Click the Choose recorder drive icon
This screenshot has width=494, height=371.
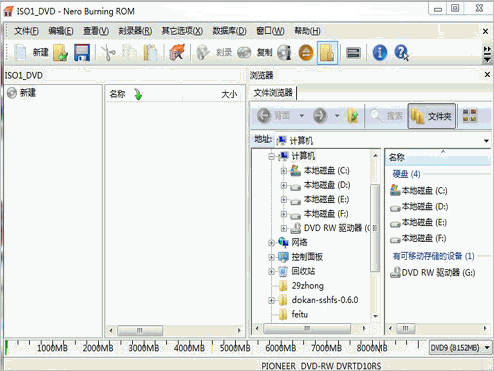tap(353, 52)
